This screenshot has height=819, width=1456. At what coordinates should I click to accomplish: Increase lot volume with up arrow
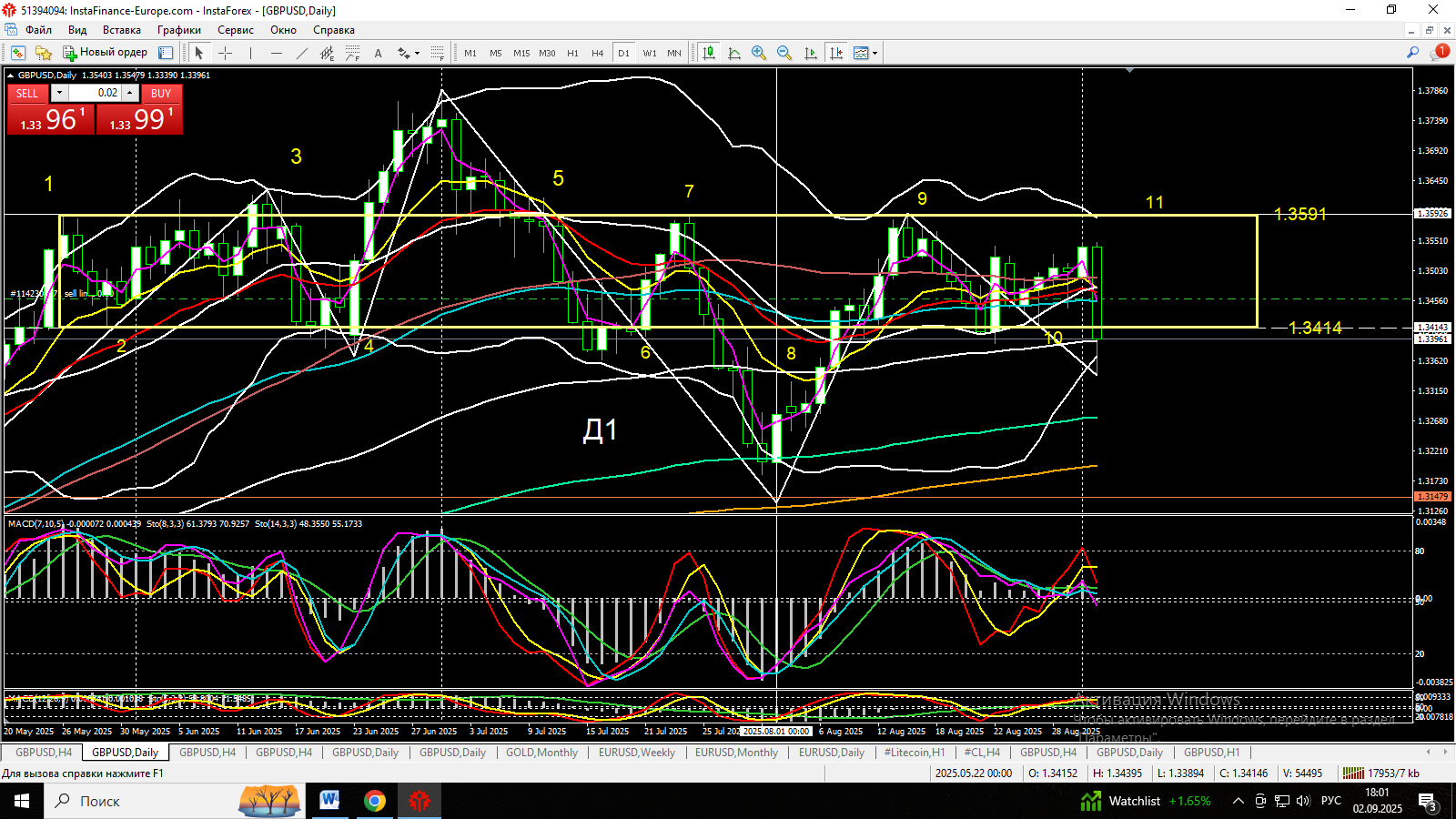click(x=130, y=93)
